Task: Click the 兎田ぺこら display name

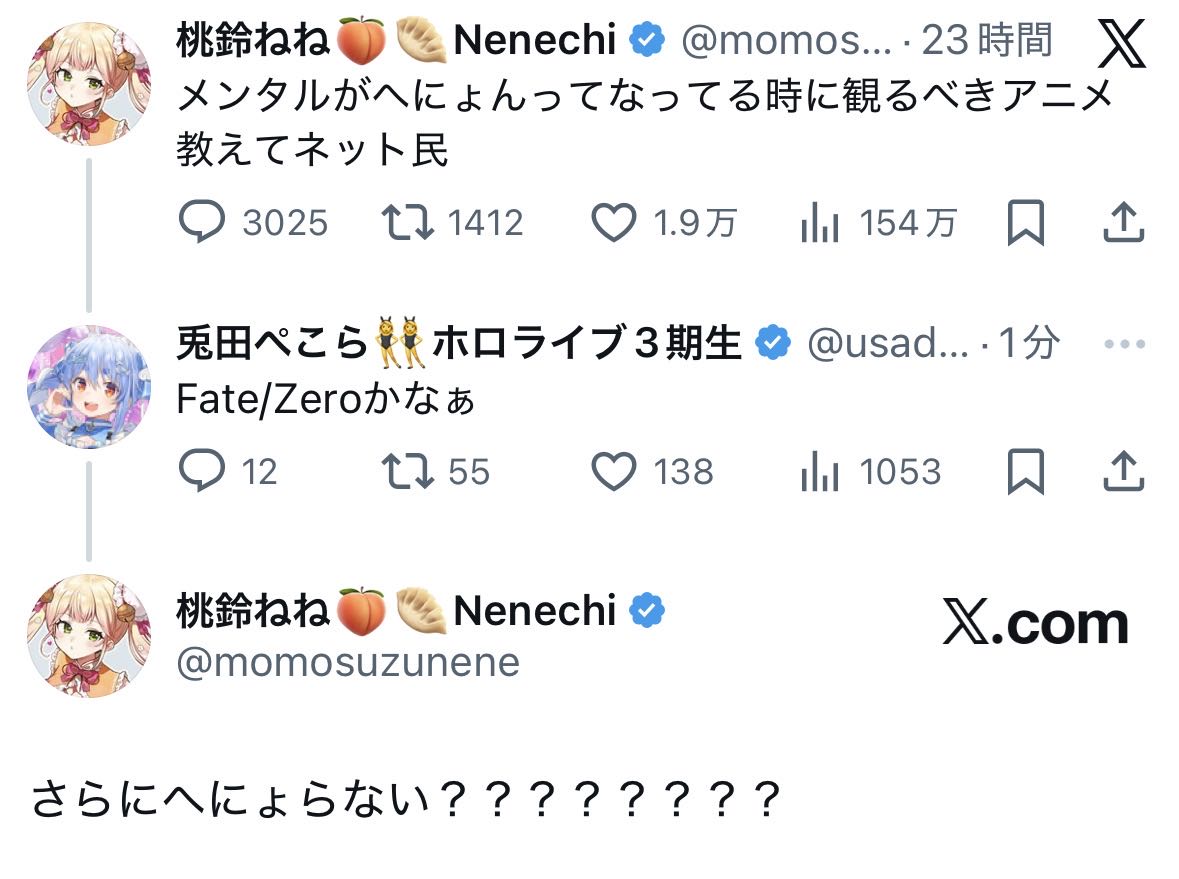Action: click(272, 343)
